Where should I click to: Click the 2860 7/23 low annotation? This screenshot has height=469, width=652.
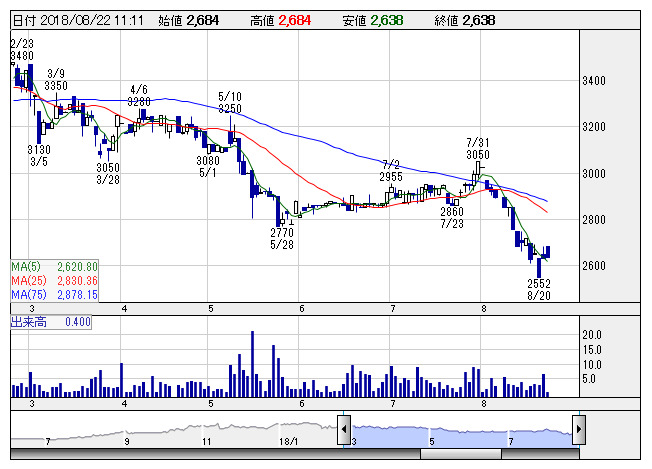tap(452, 217)
